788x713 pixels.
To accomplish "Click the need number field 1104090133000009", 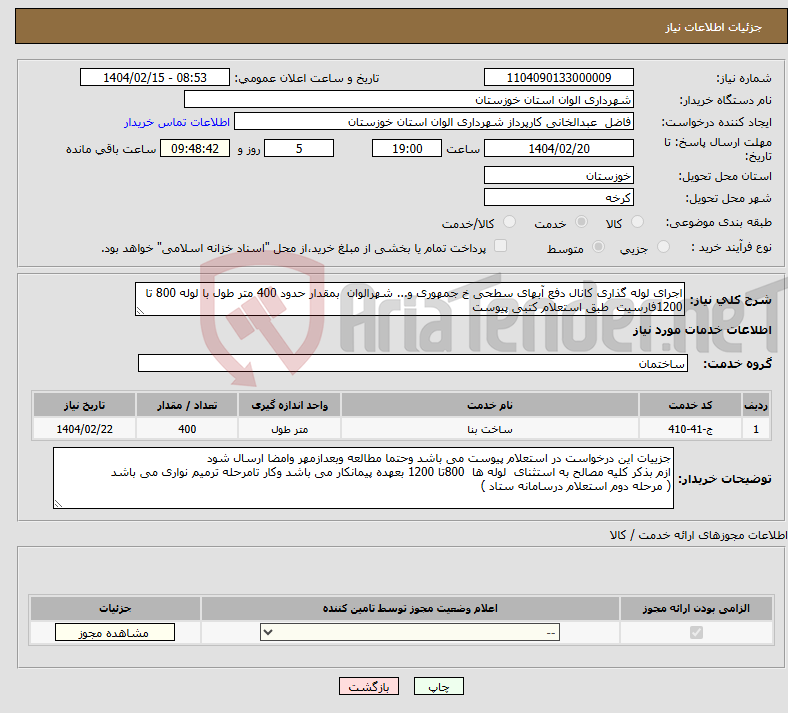I will (558, 77).
